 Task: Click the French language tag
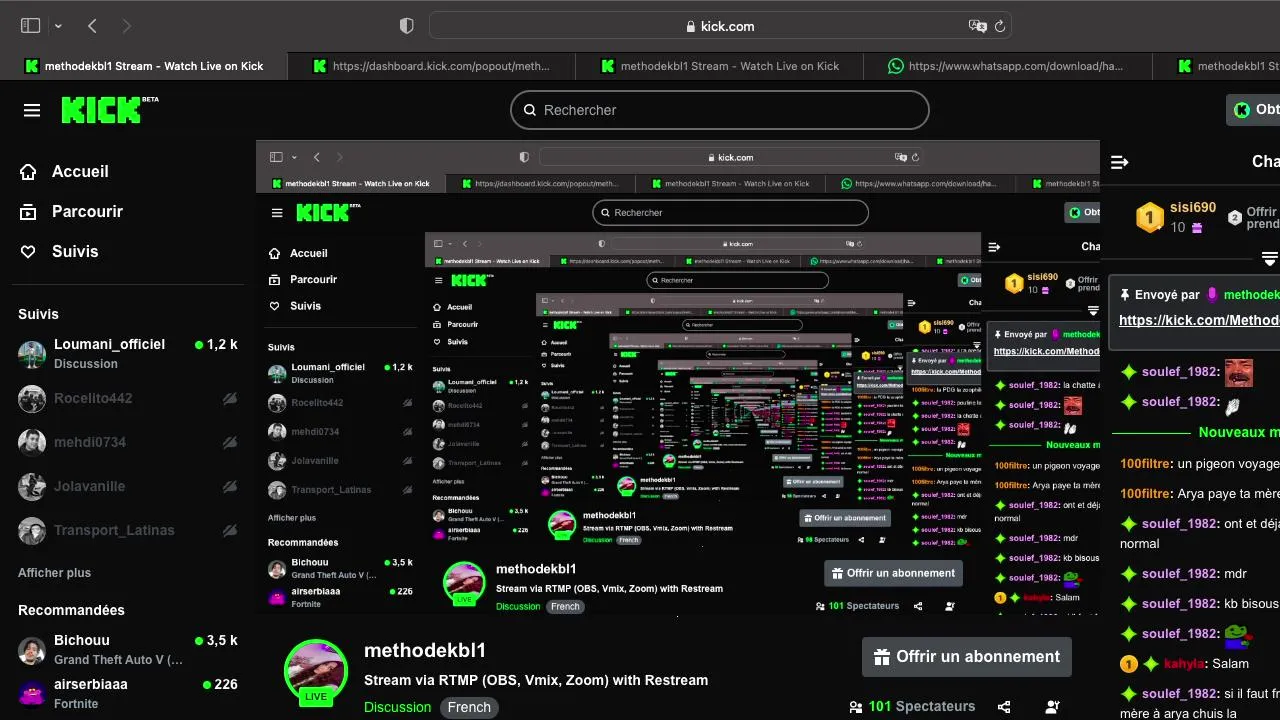[469, 707]
